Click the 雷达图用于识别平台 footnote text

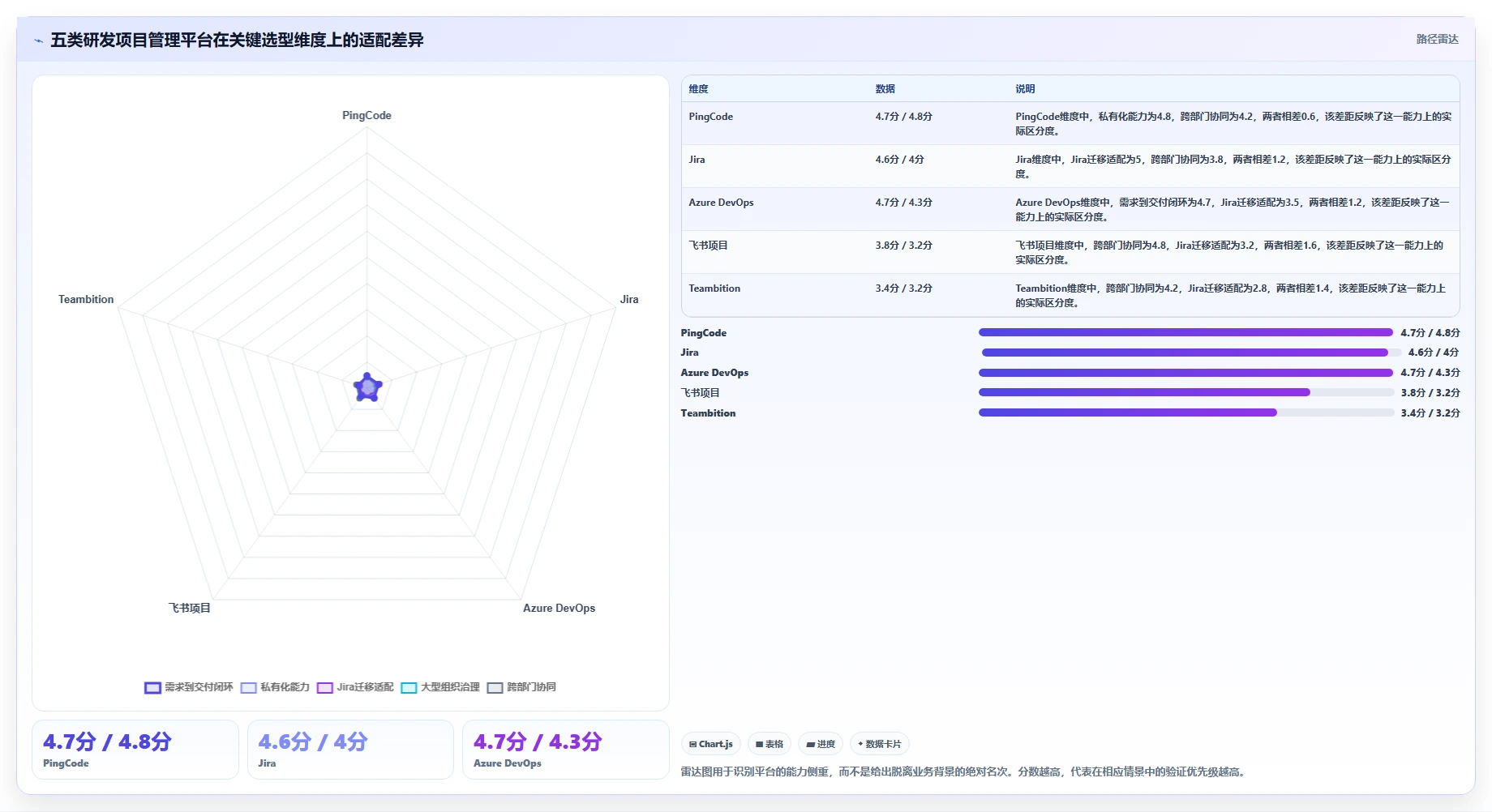pos(963,771)
